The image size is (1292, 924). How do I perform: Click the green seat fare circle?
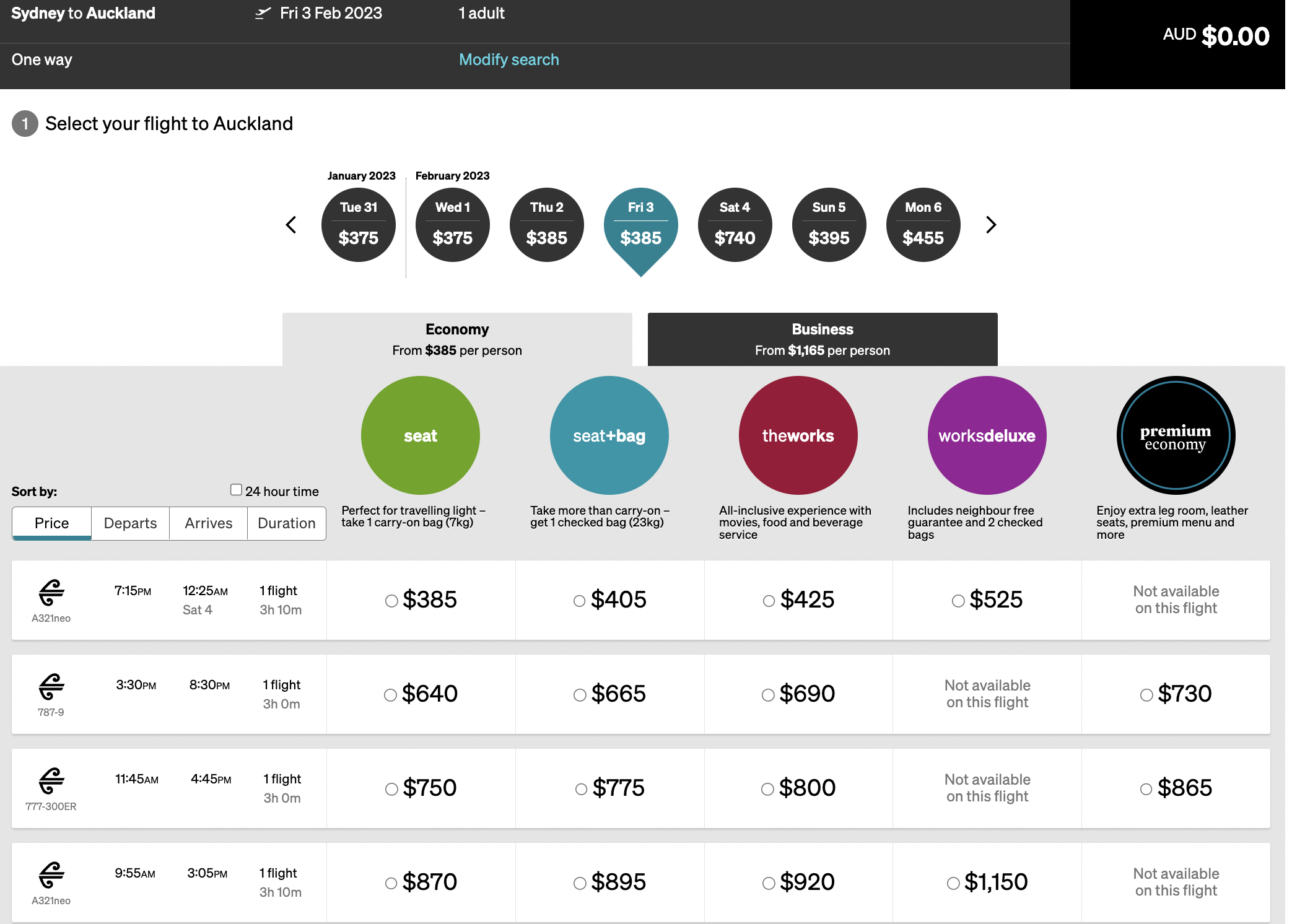(421, 435)
